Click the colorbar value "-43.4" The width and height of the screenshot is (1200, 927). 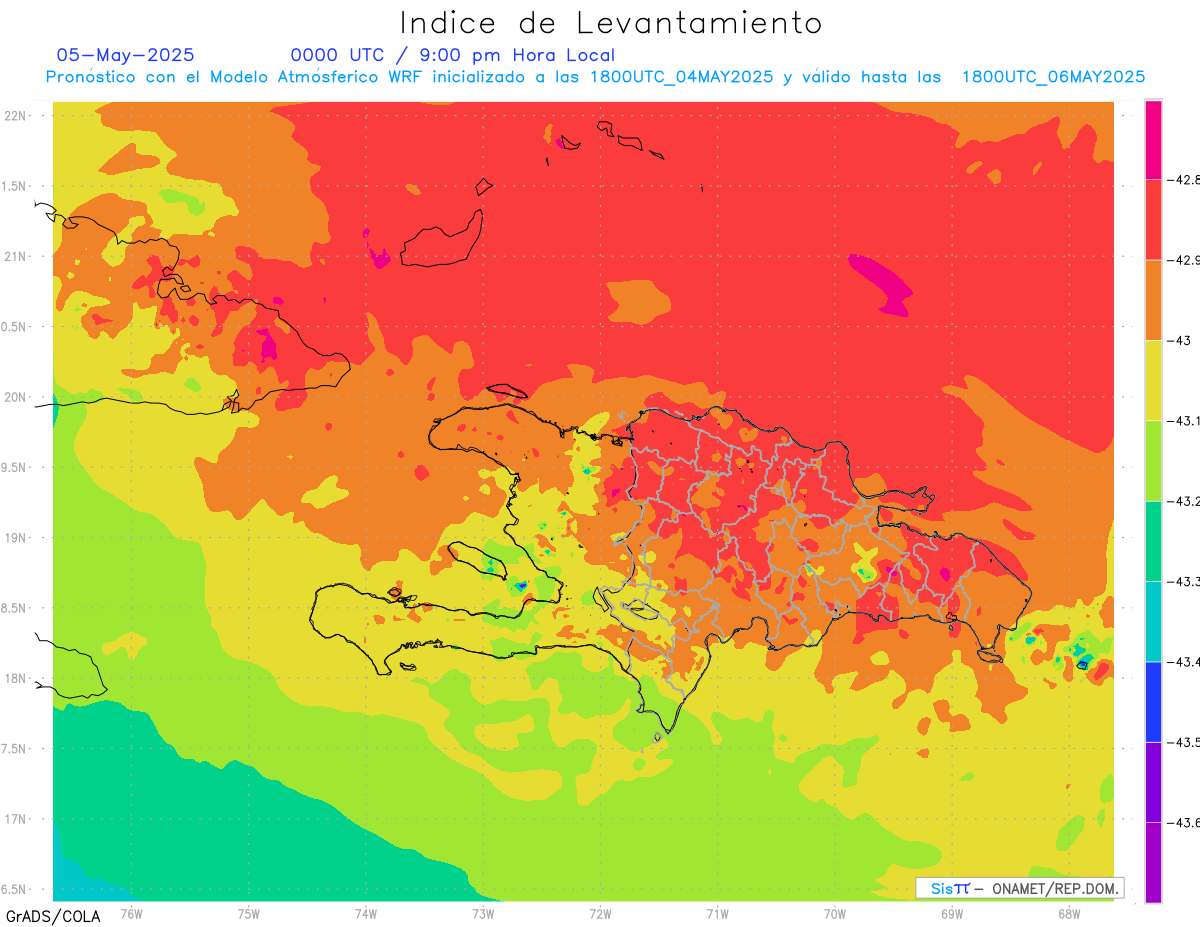[1184, 662]
